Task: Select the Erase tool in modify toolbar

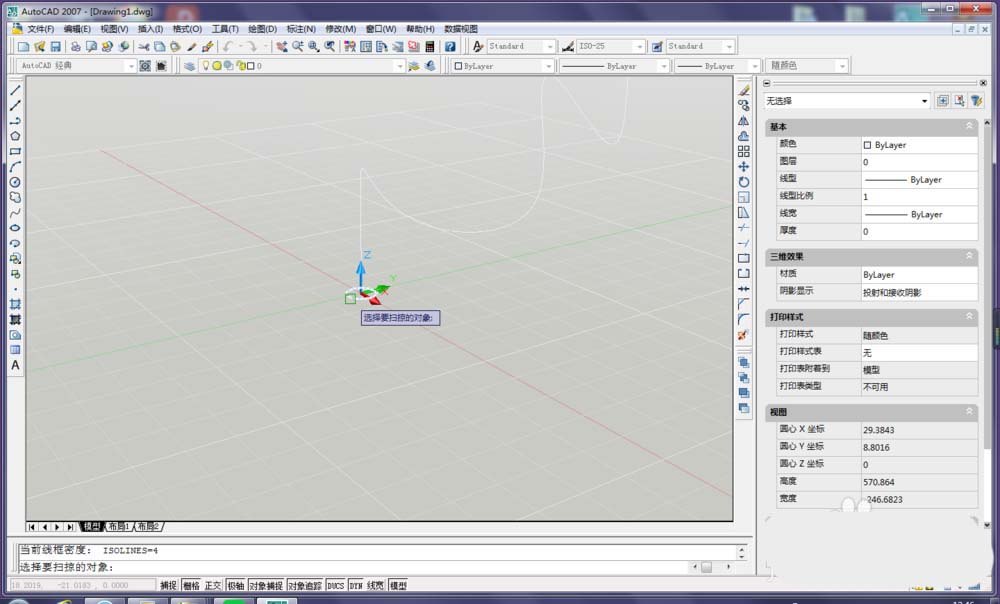Action: pyautogui.click(x=743, y=90)
